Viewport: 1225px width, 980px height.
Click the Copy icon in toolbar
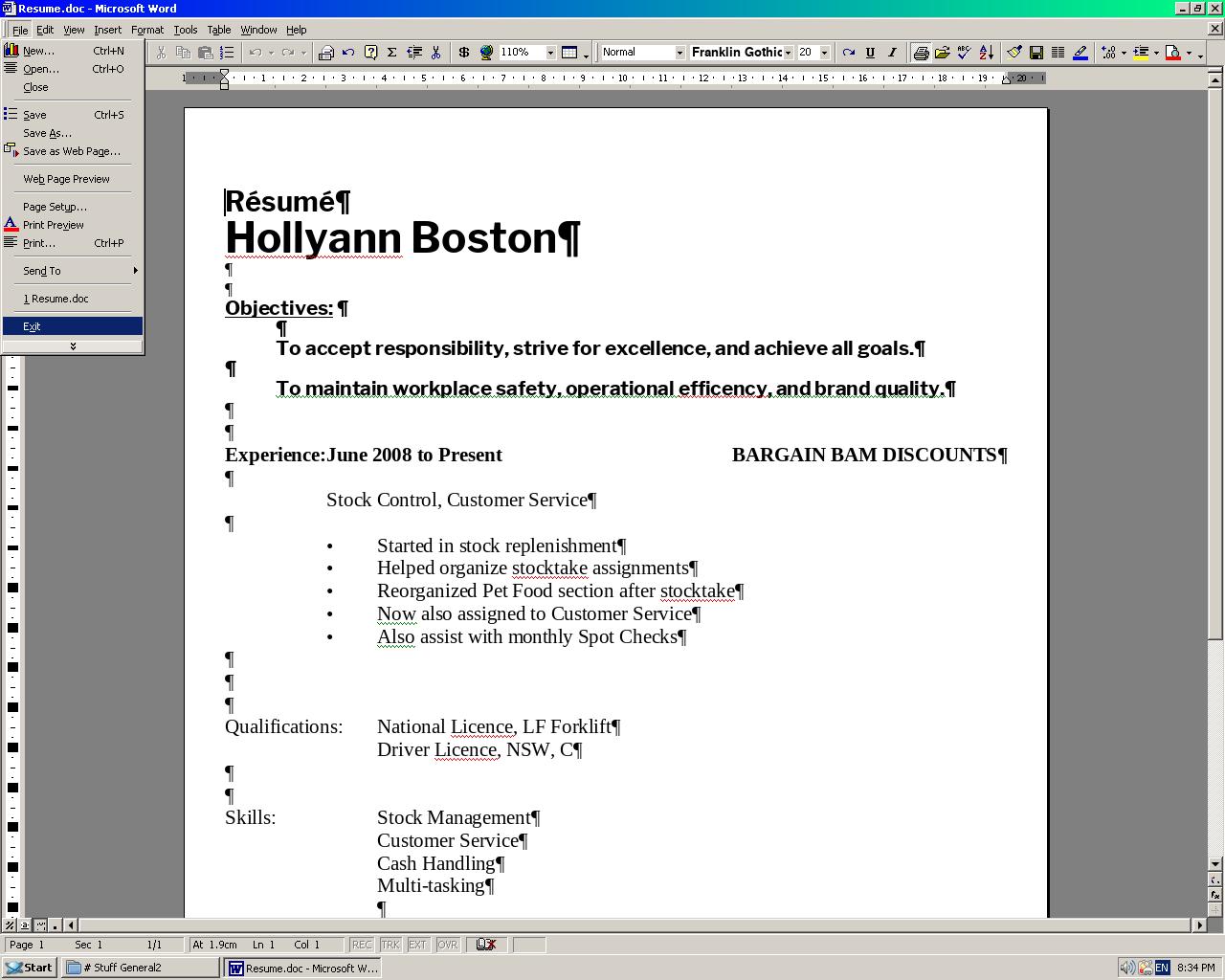pyautogui.click(x=183, y=53)
